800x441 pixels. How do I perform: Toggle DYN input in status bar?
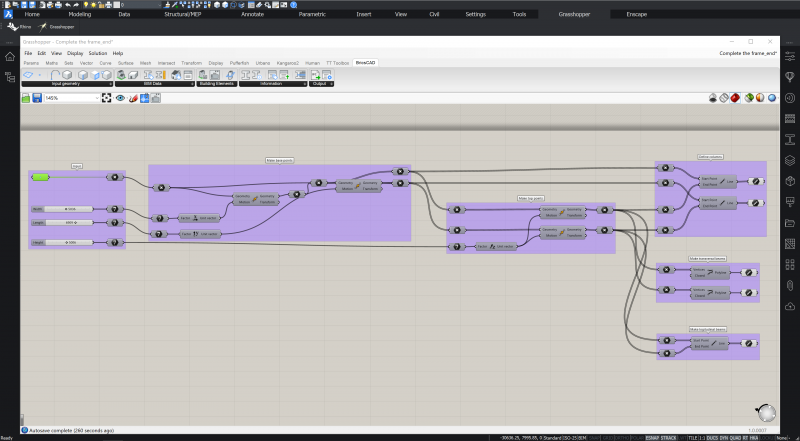point(724,438)
